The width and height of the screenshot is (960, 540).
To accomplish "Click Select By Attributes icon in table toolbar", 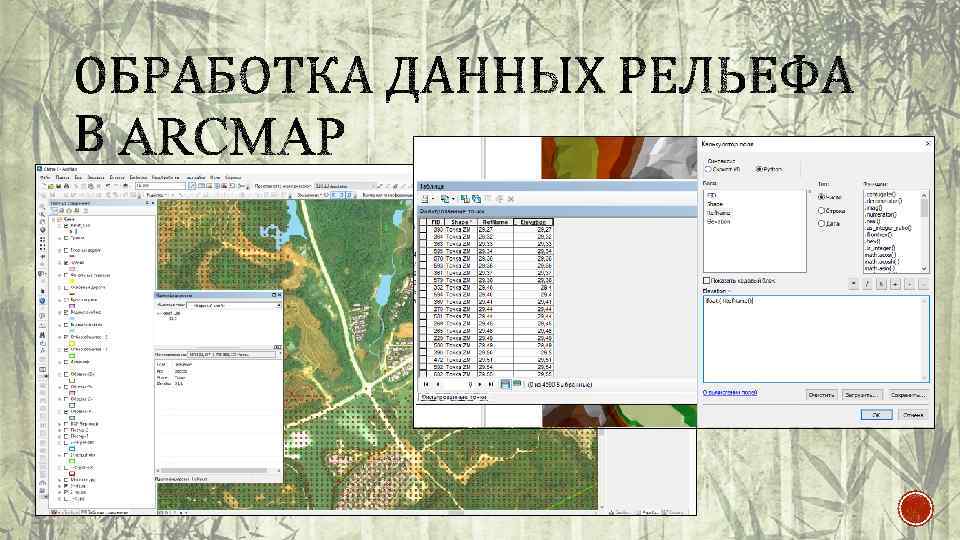I will pyautogui.click(x=465, y=199).
